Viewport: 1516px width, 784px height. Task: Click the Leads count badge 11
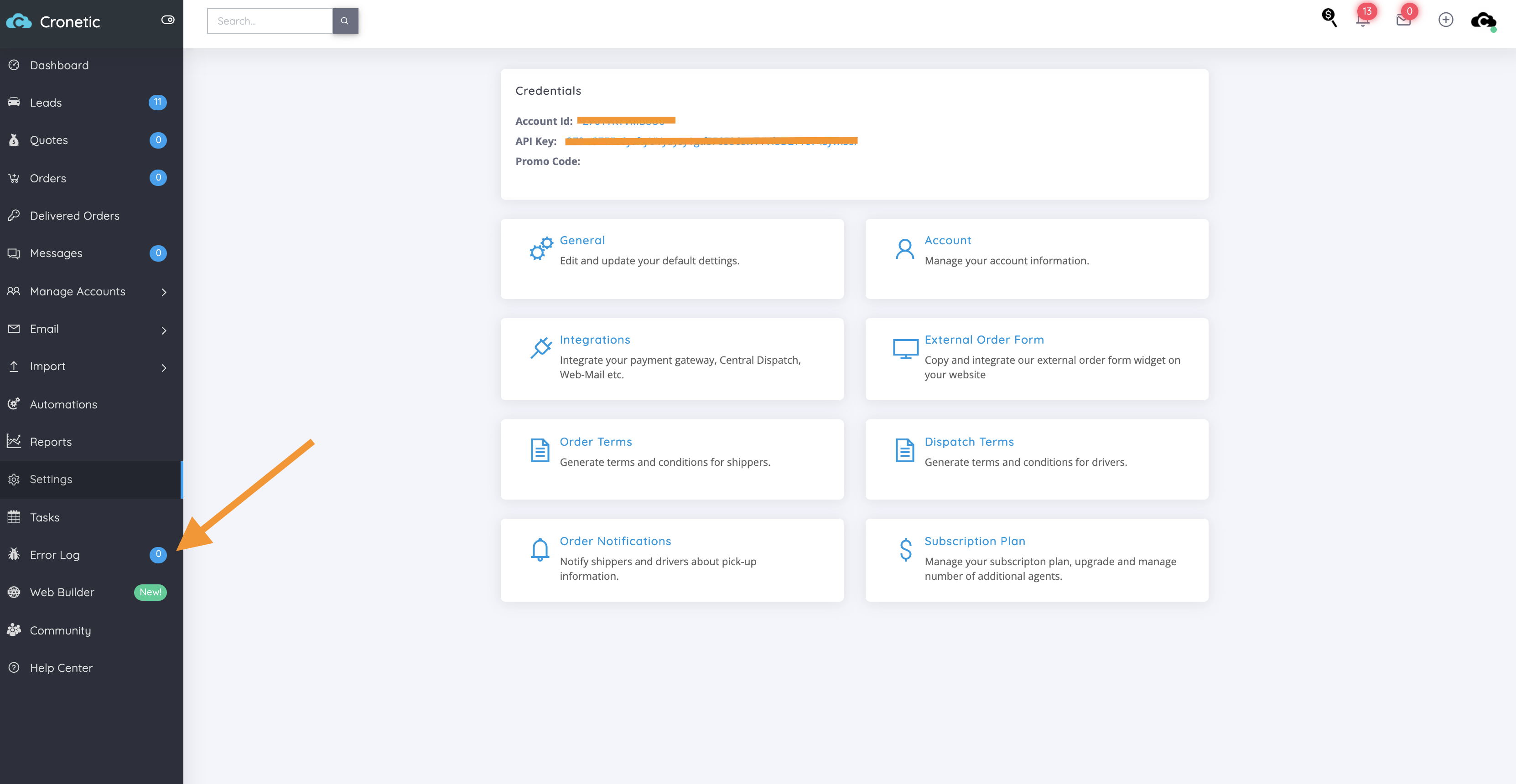point(158,103)
